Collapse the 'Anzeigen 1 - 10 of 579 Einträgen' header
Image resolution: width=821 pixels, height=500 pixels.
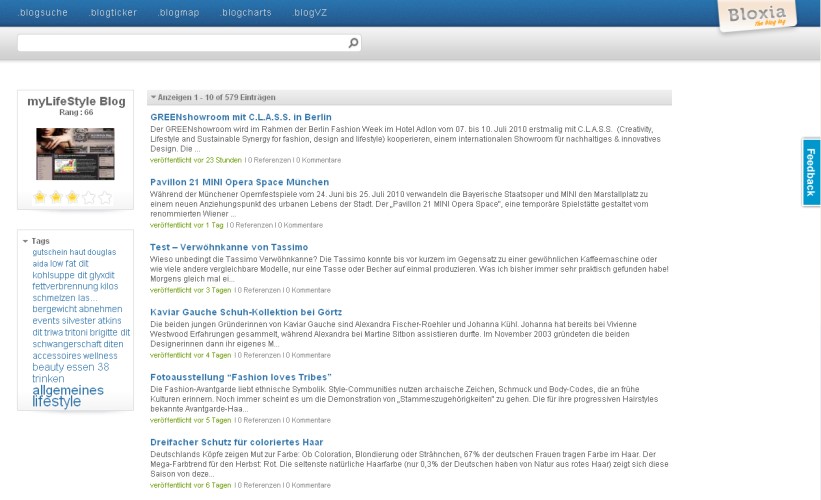pos(409,97)
